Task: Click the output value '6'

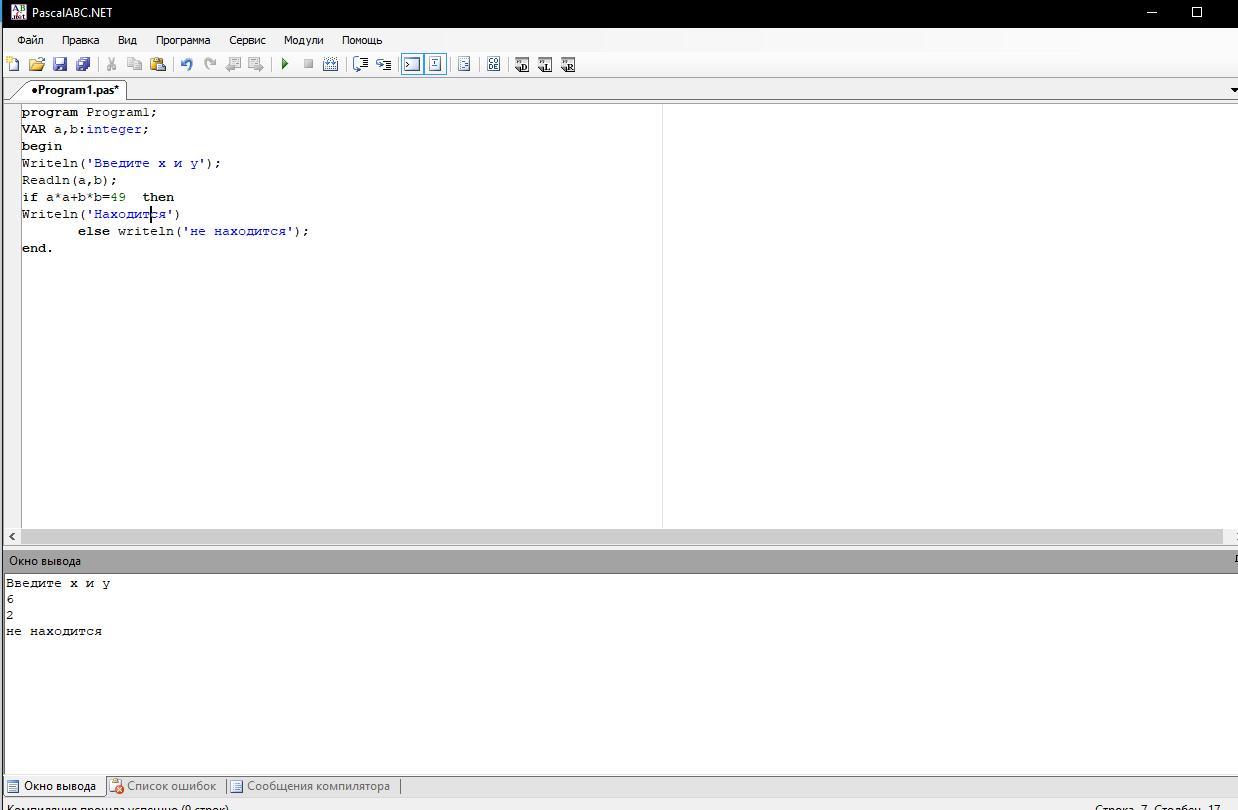Action: [x=10, y=599]
